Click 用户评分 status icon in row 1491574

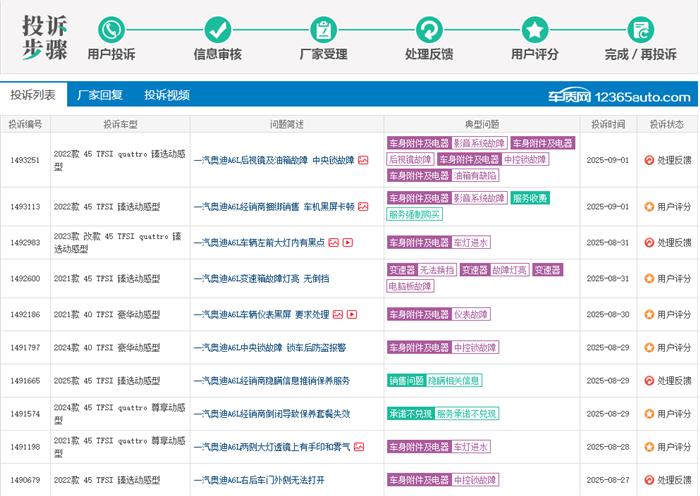[x=649, y=414]
